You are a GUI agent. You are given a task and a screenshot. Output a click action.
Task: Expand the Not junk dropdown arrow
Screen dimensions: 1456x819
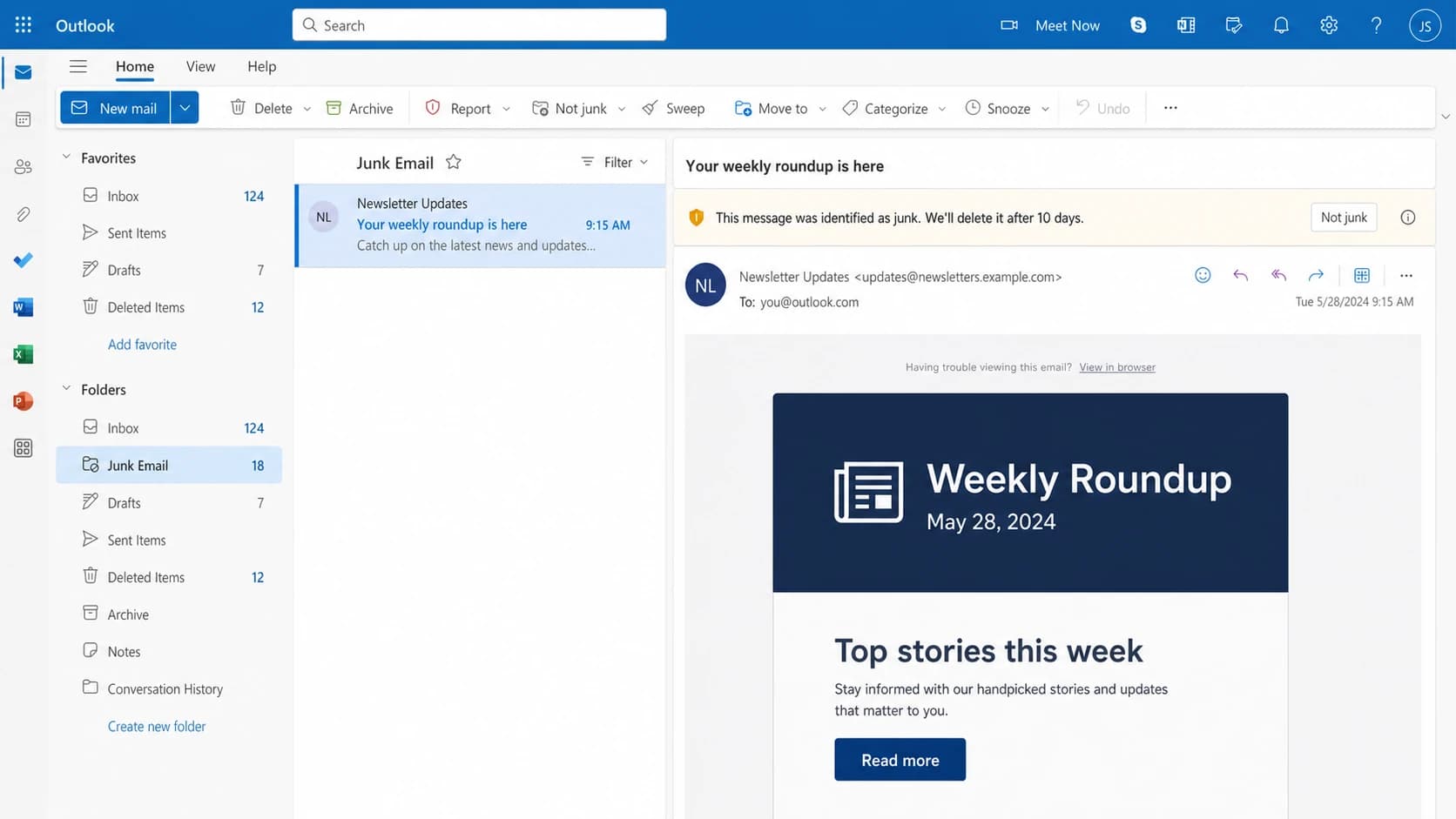coord(622,109)
